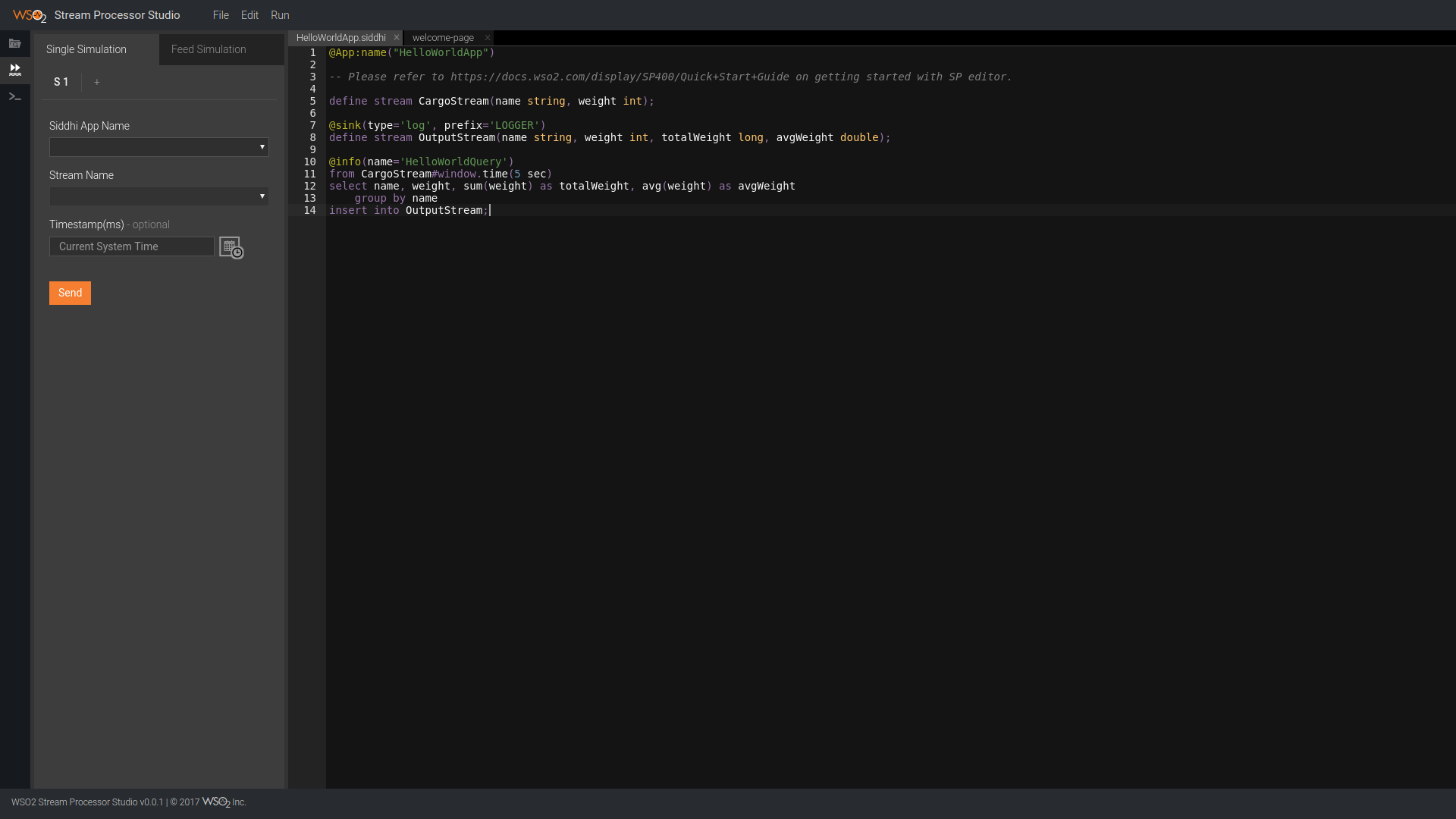Switch to HelloWorldApp.siddhi editor tab

341,38
